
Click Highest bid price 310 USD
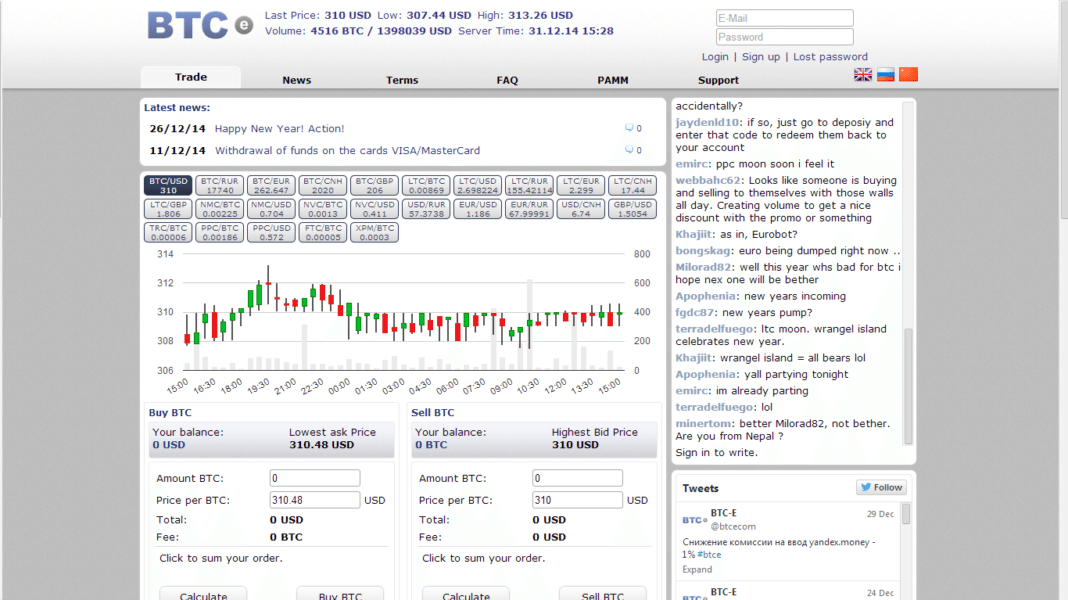click(575, 445)
